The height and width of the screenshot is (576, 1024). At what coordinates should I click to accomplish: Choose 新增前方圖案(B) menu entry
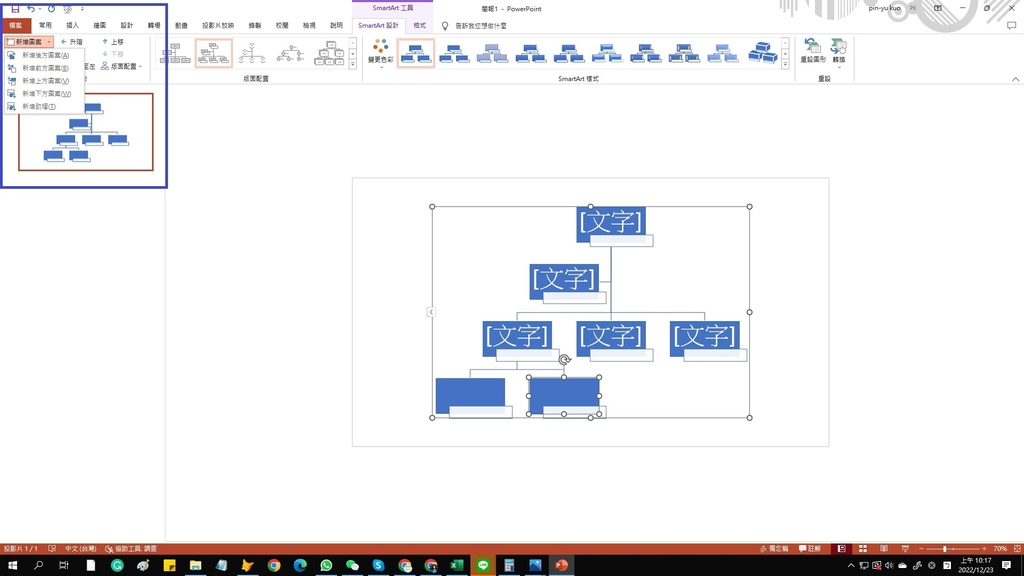point(44,68)
